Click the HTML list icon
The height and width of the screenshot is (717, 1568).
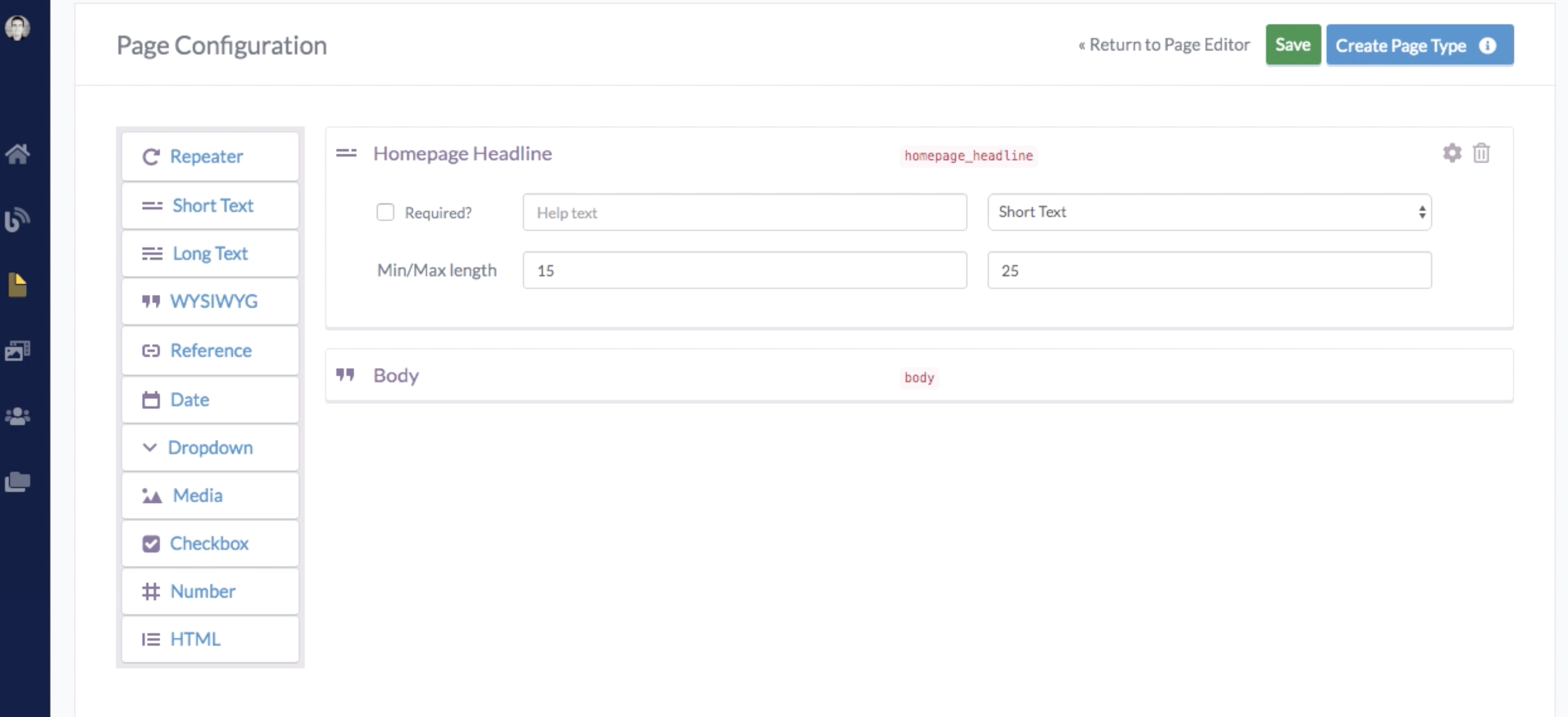pyautogui.click(x=151, y=640)
